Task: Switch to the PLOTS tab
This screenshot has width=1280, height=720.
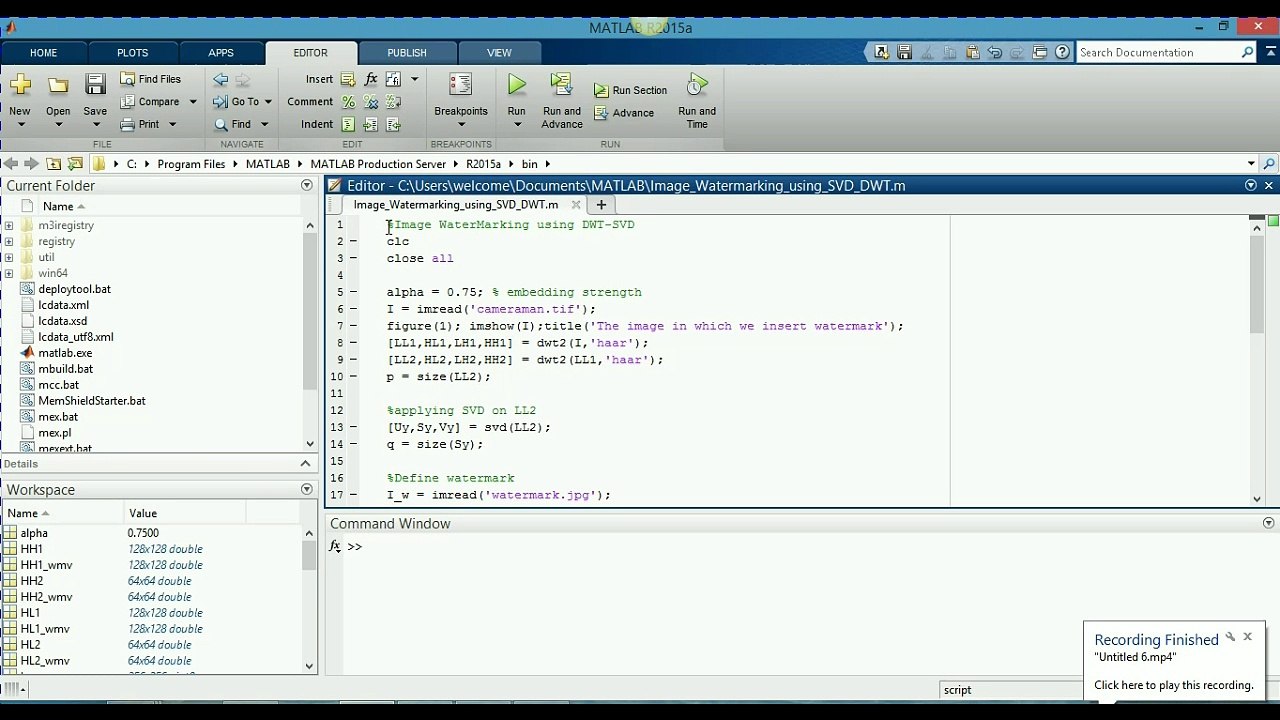Action: click(x=132, y=53)
